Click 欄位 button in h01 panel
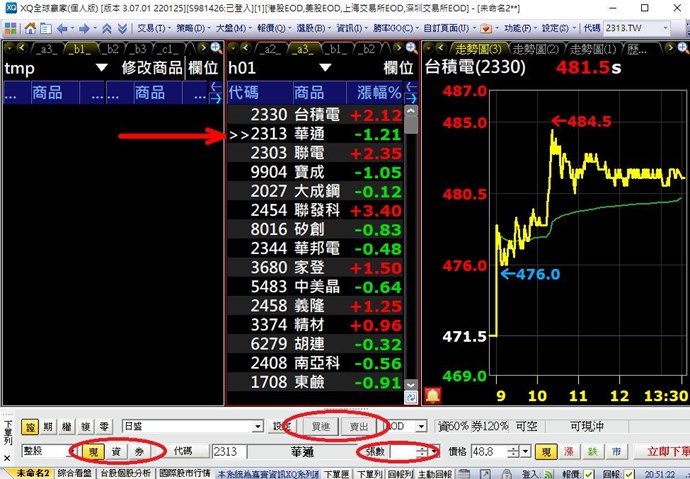 [398, 68]
